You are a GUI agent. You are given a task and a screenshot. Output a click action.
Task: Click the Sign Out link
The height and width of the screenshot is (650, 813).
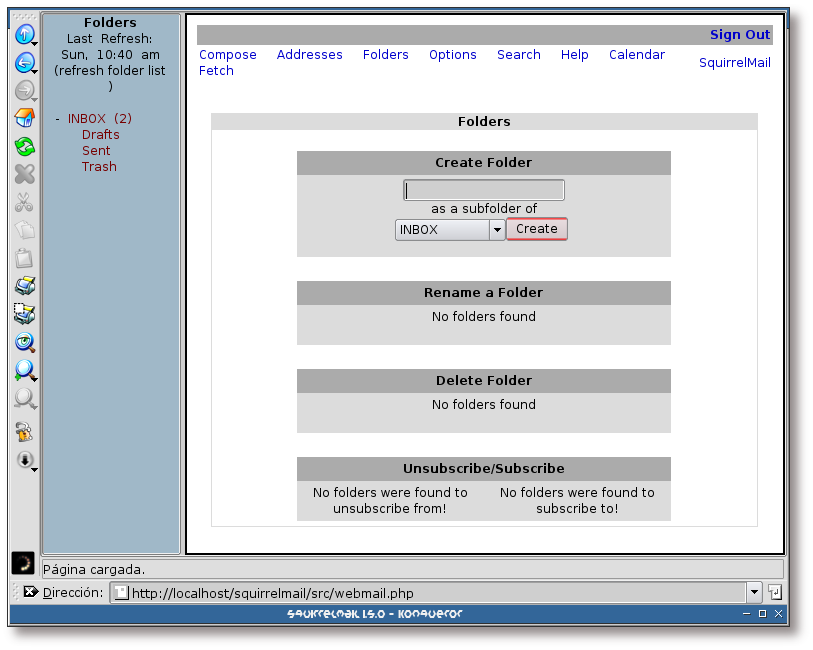(740, 35)
